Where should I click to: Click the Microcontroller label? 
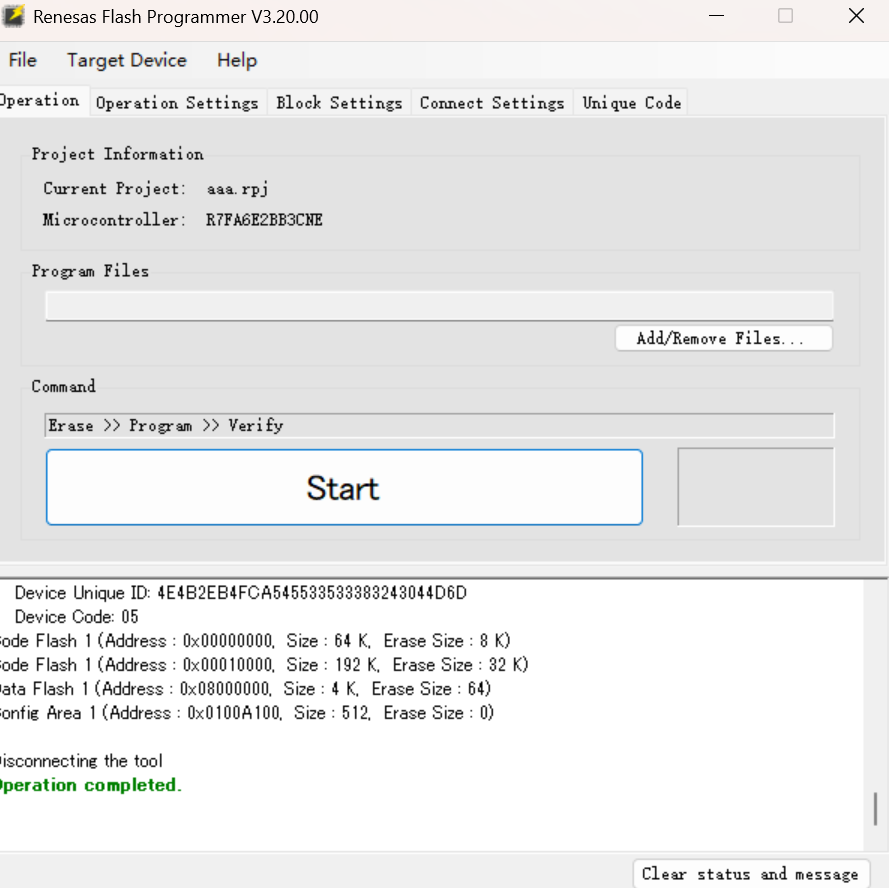pyautogui.click(x=115, y=220)
